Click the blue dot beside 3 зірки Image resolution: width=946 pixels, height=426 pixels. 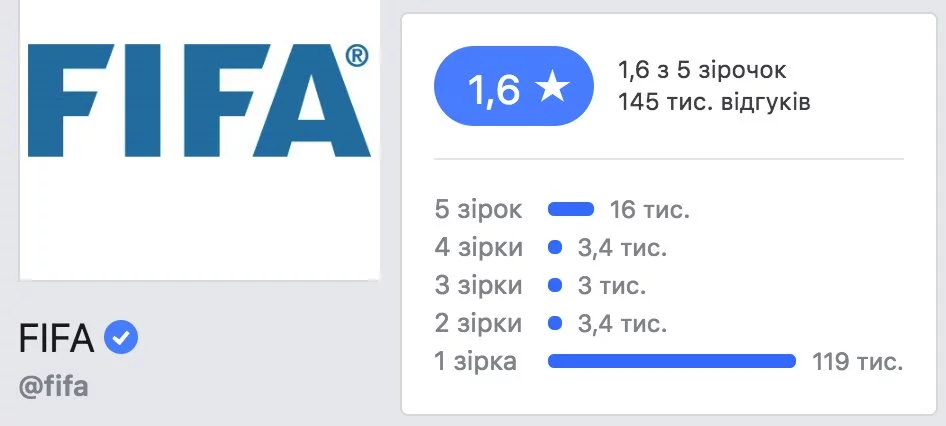[x=554, y=285]
